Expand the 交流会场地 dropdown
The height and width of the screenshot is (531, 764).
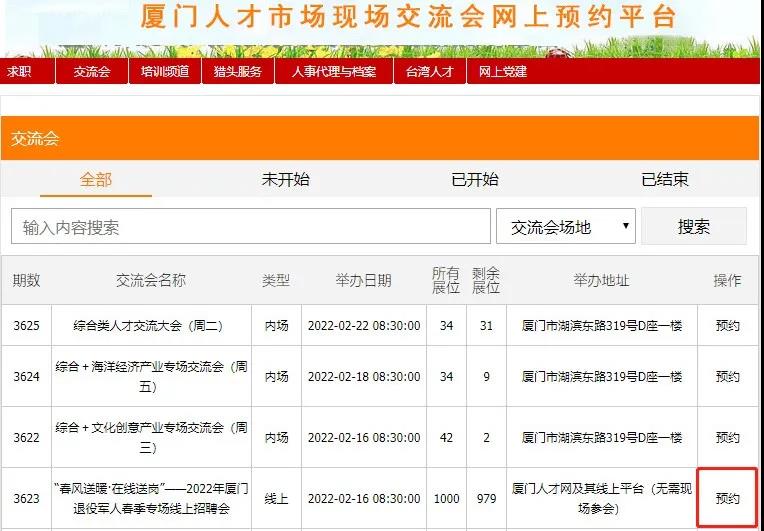[x=566, y=227]
